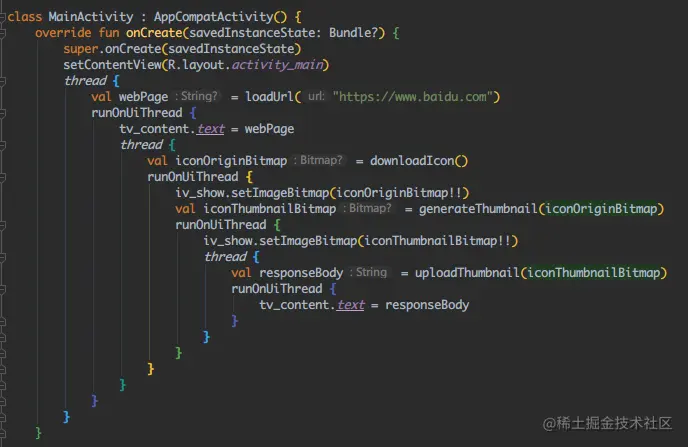Click 'runOnUiThread' directly above 'tv_content.text = webPage'
688x447 pixels.
(137, 113)
